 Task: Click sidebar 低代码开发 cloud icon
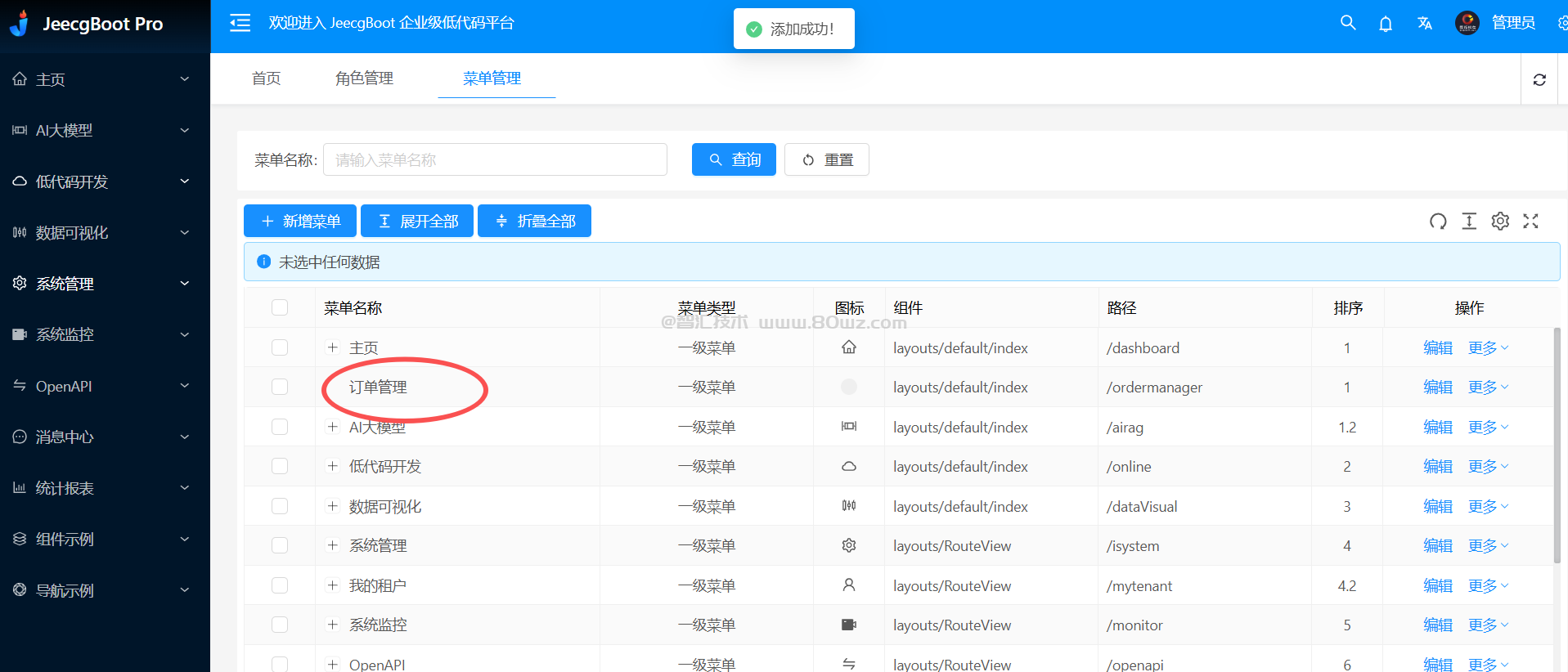tap(20, 181)
